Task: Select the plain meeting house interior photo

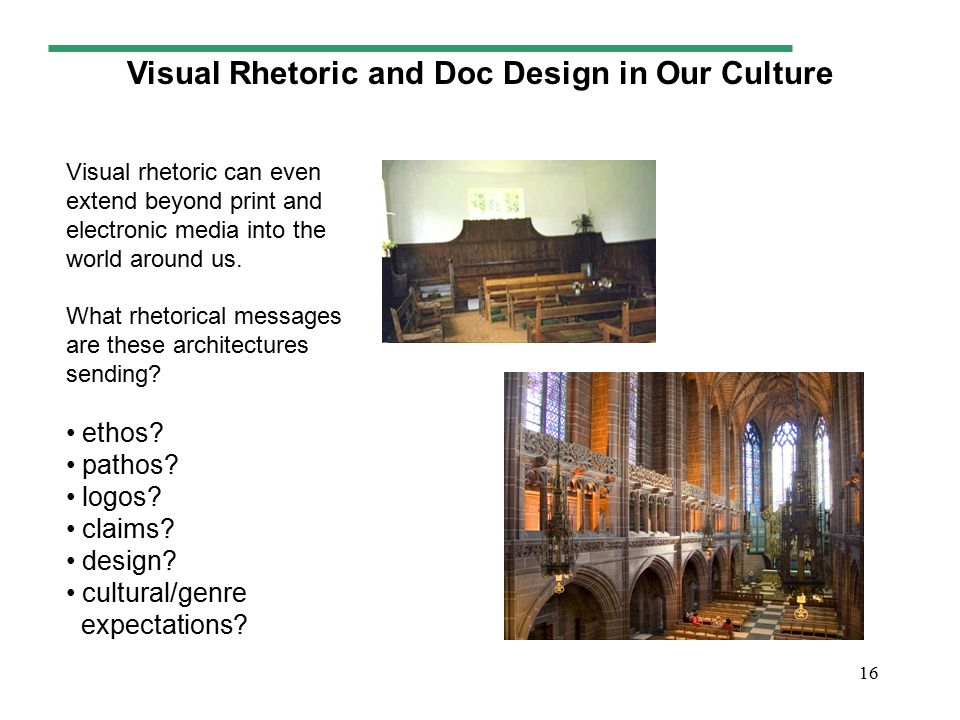Action: click(x=519, y=251)
